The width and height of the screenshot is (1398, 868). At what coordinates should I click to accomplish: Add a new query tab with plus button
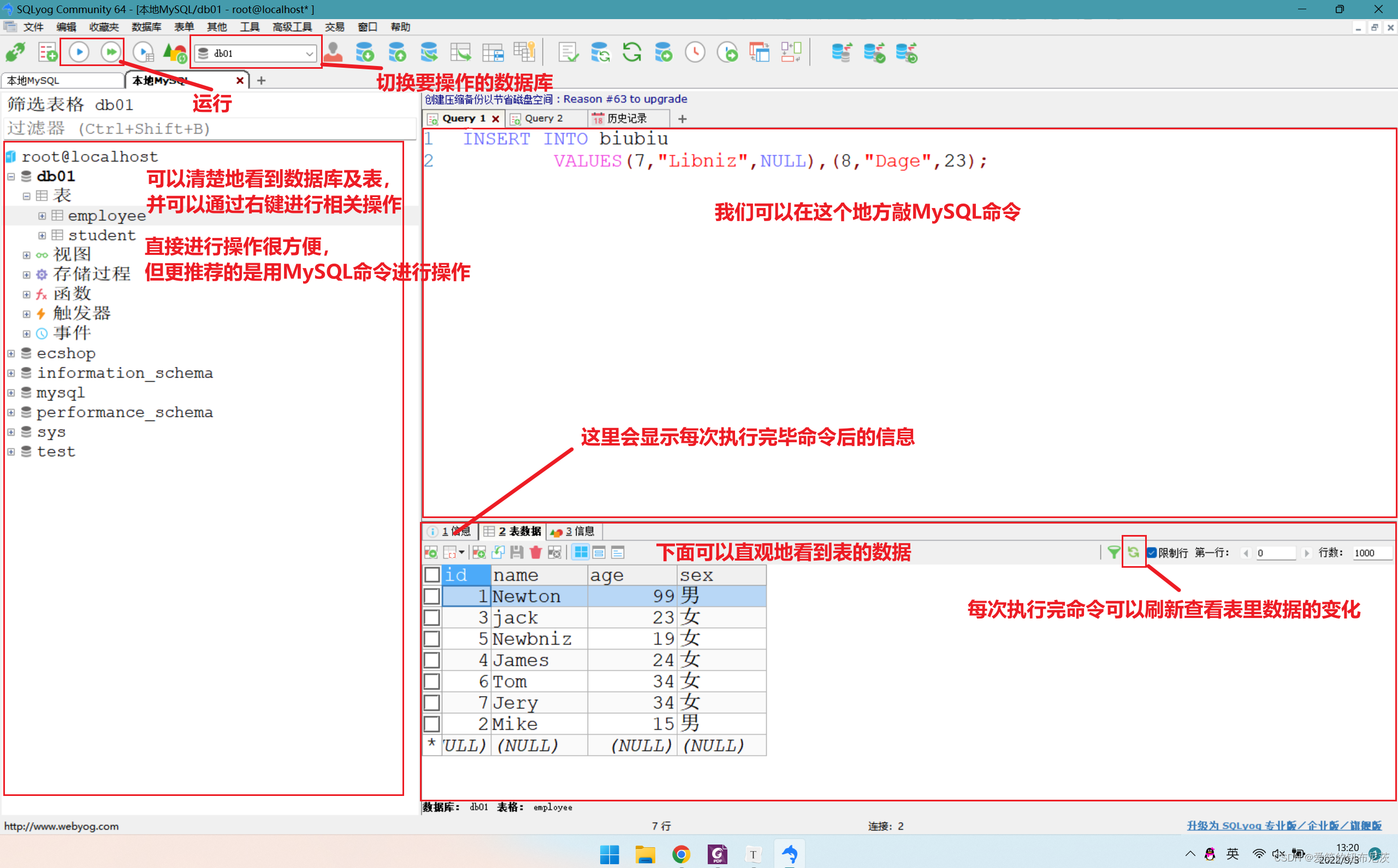[682, 119]
